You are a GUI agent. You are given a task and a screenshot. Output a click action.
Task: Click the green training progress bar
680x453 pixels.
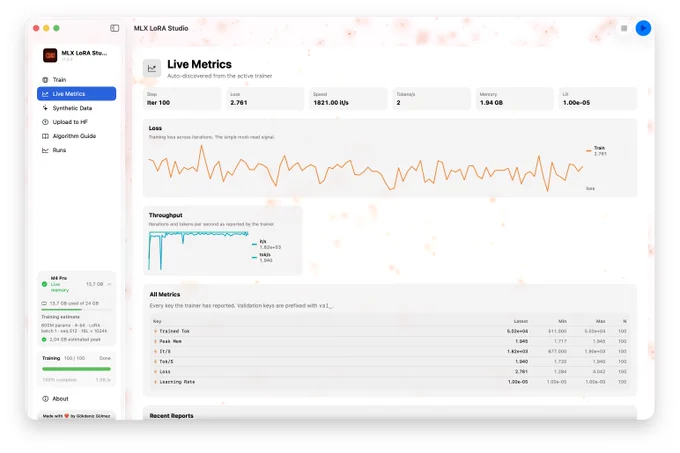pos(76,369)
